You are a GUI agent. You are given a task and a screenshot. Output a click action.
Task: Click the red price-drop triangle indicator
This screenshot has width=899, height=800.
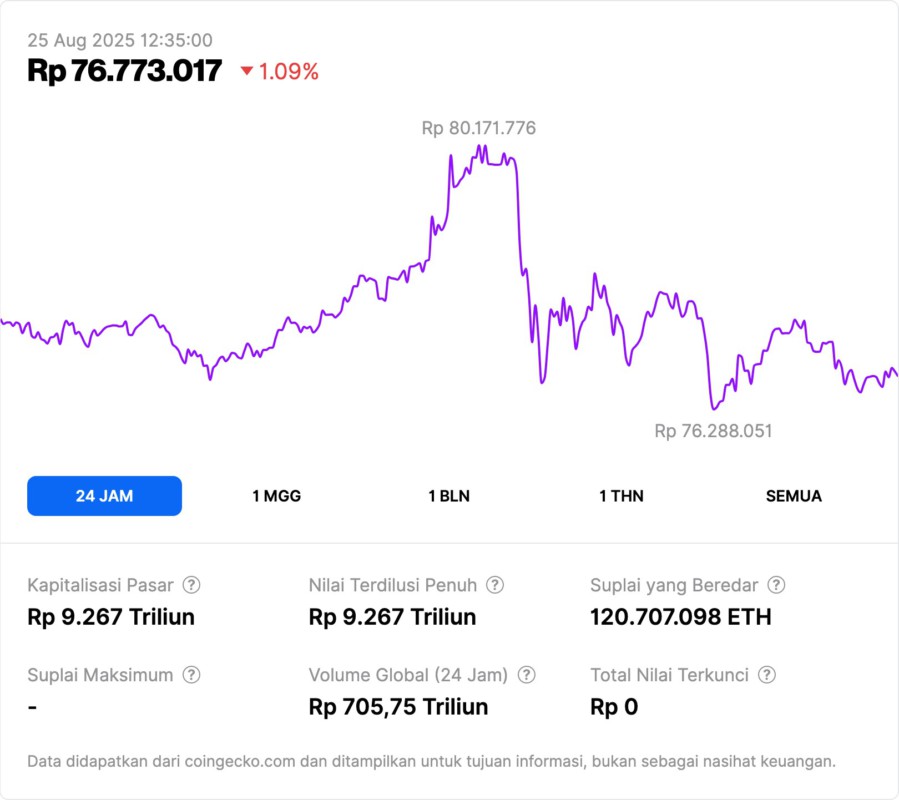point(247,72)
